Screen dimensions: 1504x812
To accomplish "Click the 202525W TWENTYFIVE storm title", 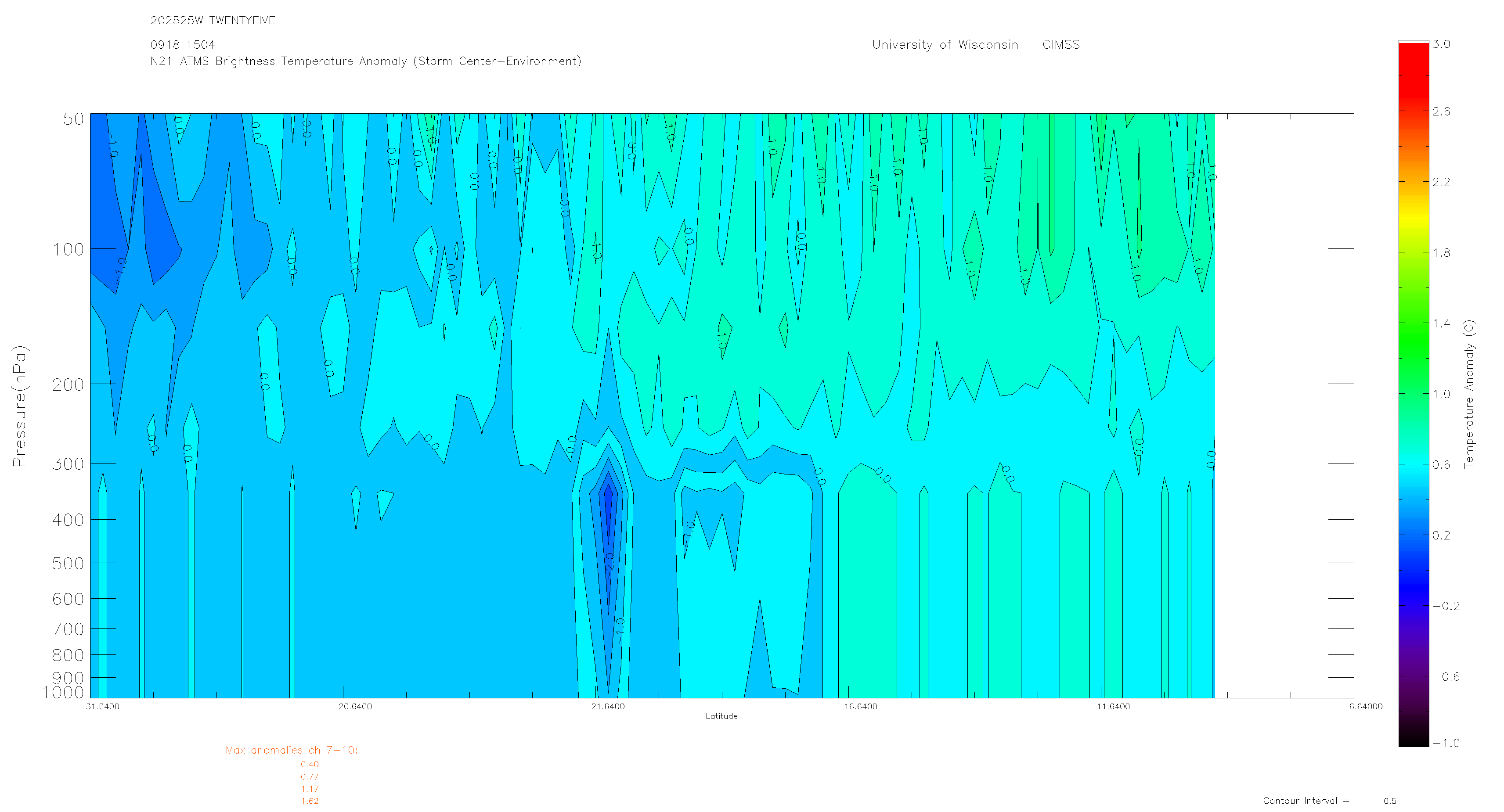I will 213,21.
